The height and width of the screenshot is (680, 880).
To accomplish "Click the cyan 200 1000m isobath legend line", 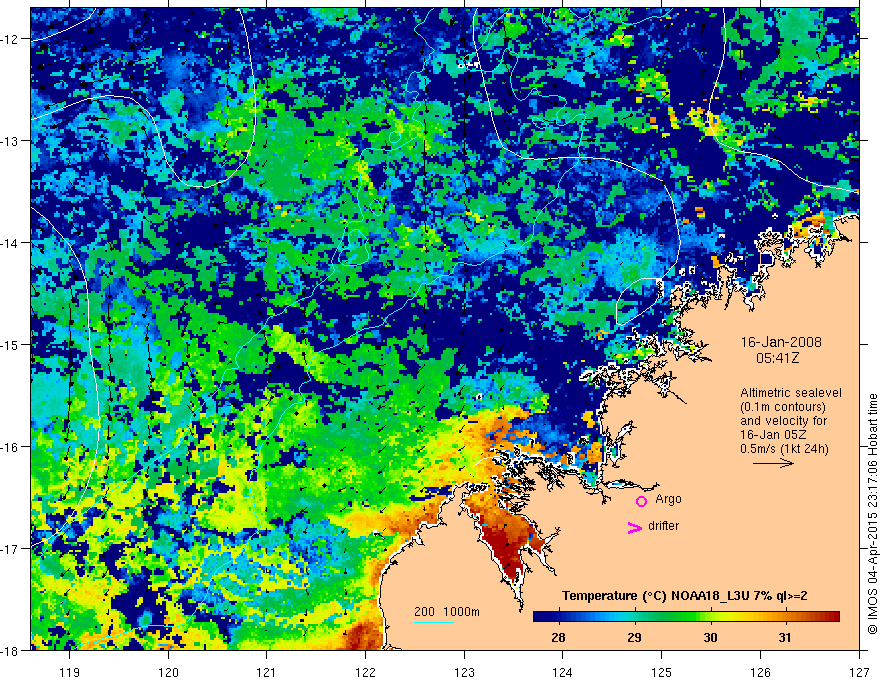I will tap(434, 622).
